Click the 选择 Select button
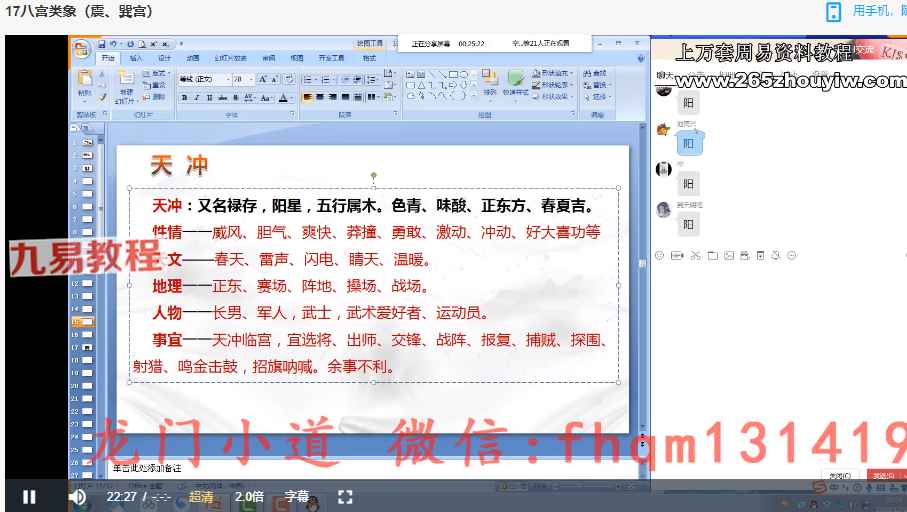Viewport: 907px width, 512px height. coord(597,97)
